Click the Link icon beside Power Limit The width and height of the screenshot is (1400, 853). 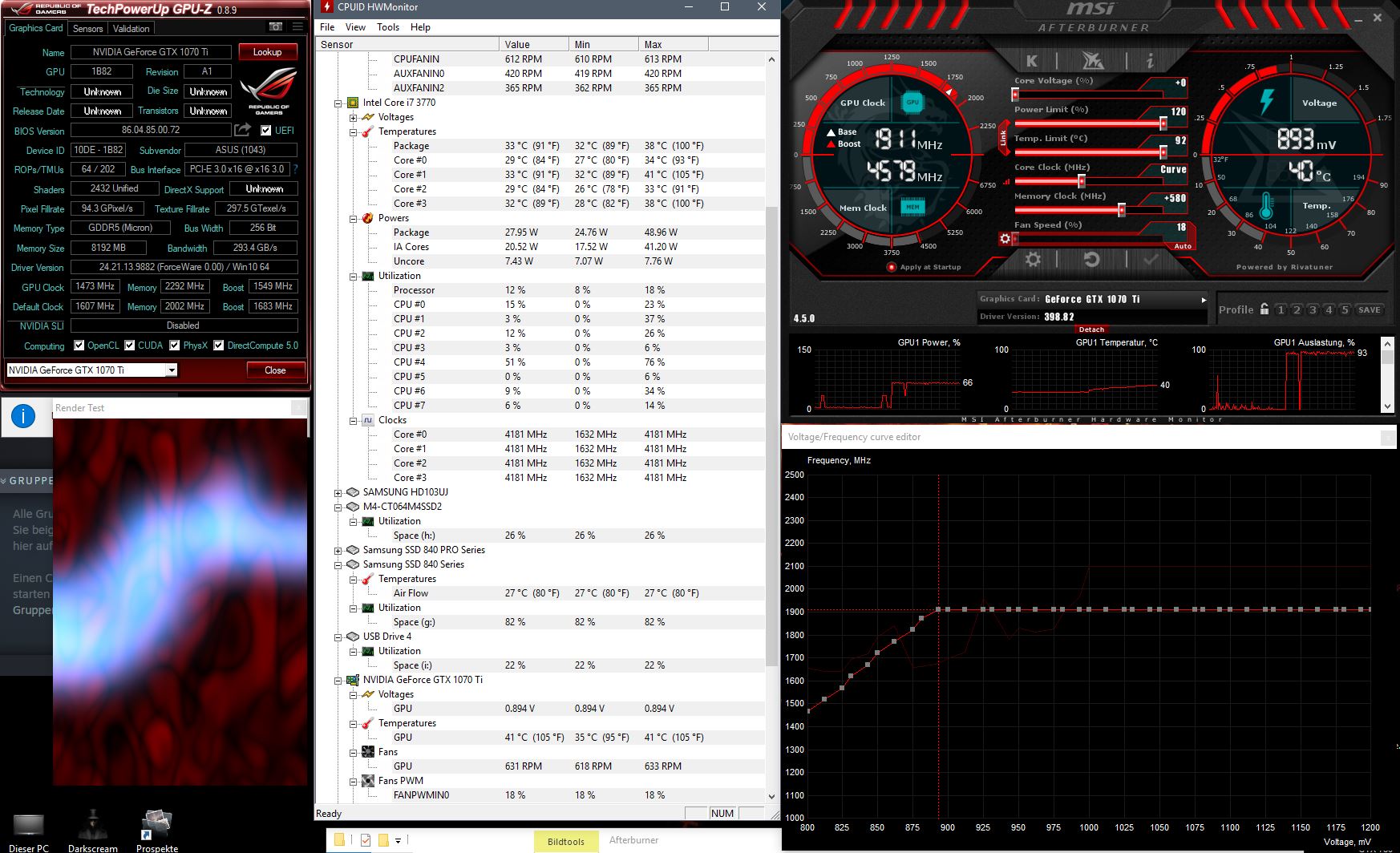click(1003, 139)
